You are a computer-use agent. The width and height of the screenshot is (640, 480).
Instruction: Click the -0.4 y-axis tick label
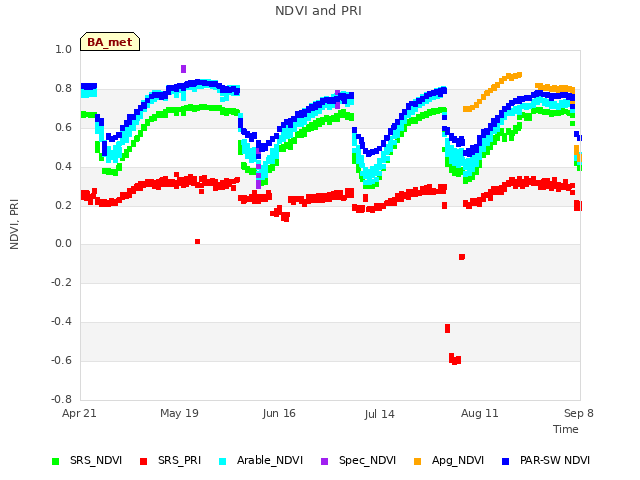click(61, 322)
